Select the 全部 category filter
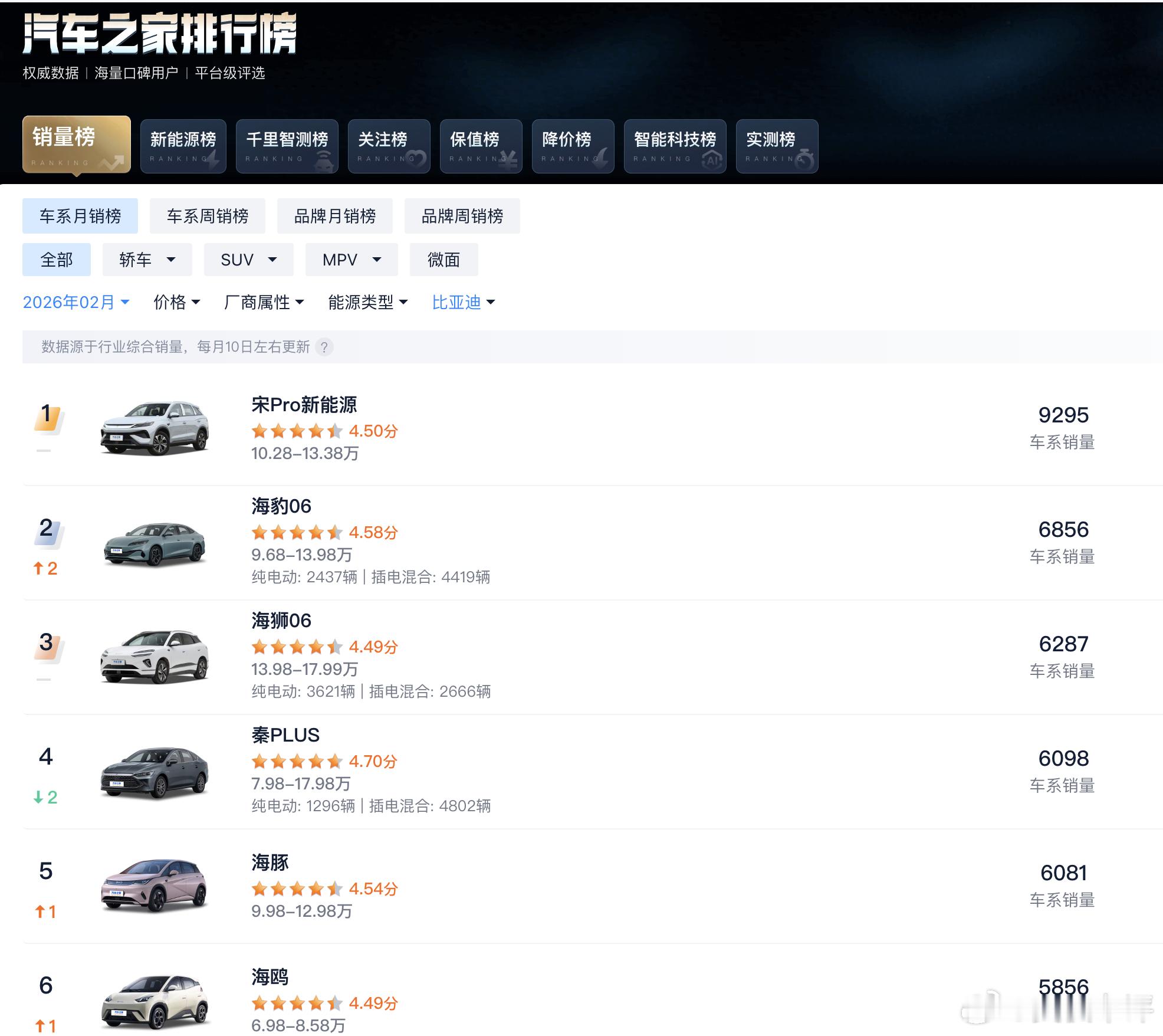This screenshot has width=1163, height=1036. [56, 259]
